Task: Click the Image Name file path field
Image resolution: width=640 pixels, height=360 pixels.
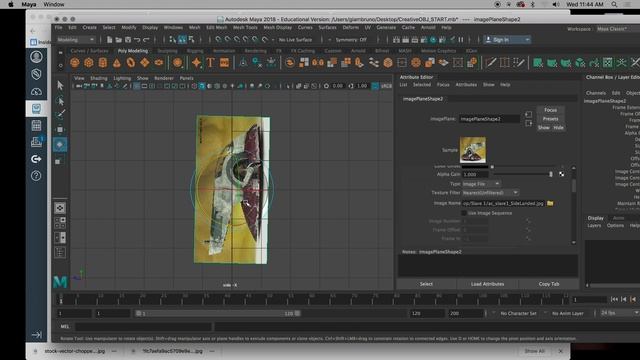Action: [x=503, y=203]
